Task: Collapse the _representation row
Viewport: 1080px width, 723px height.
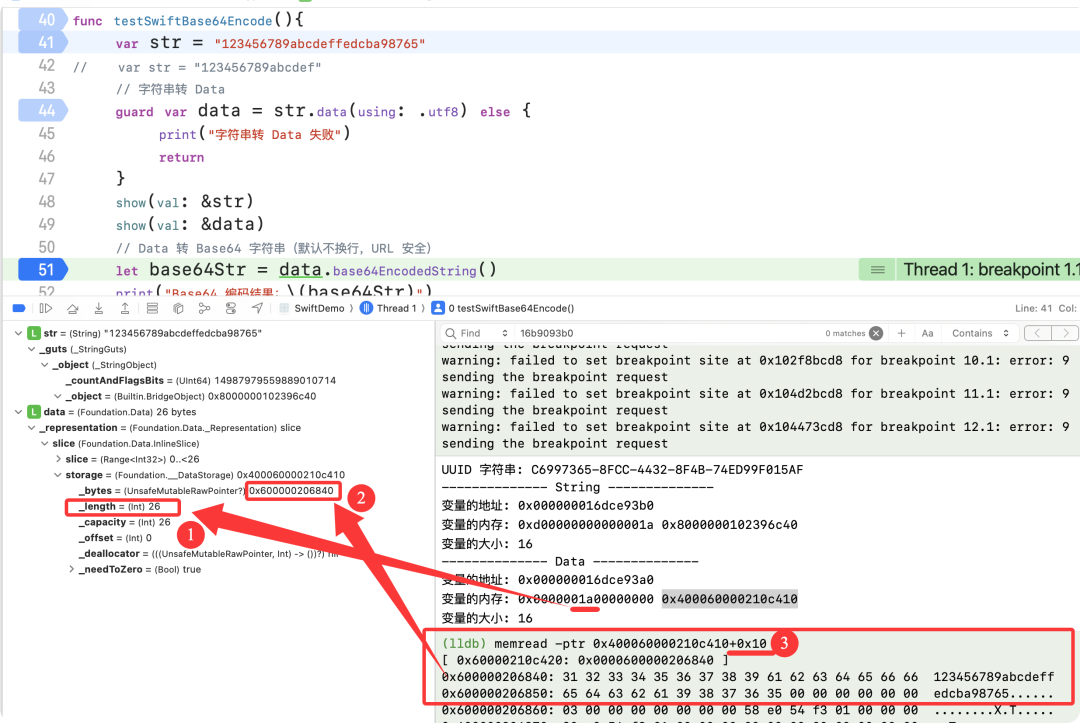Action: 31,428
